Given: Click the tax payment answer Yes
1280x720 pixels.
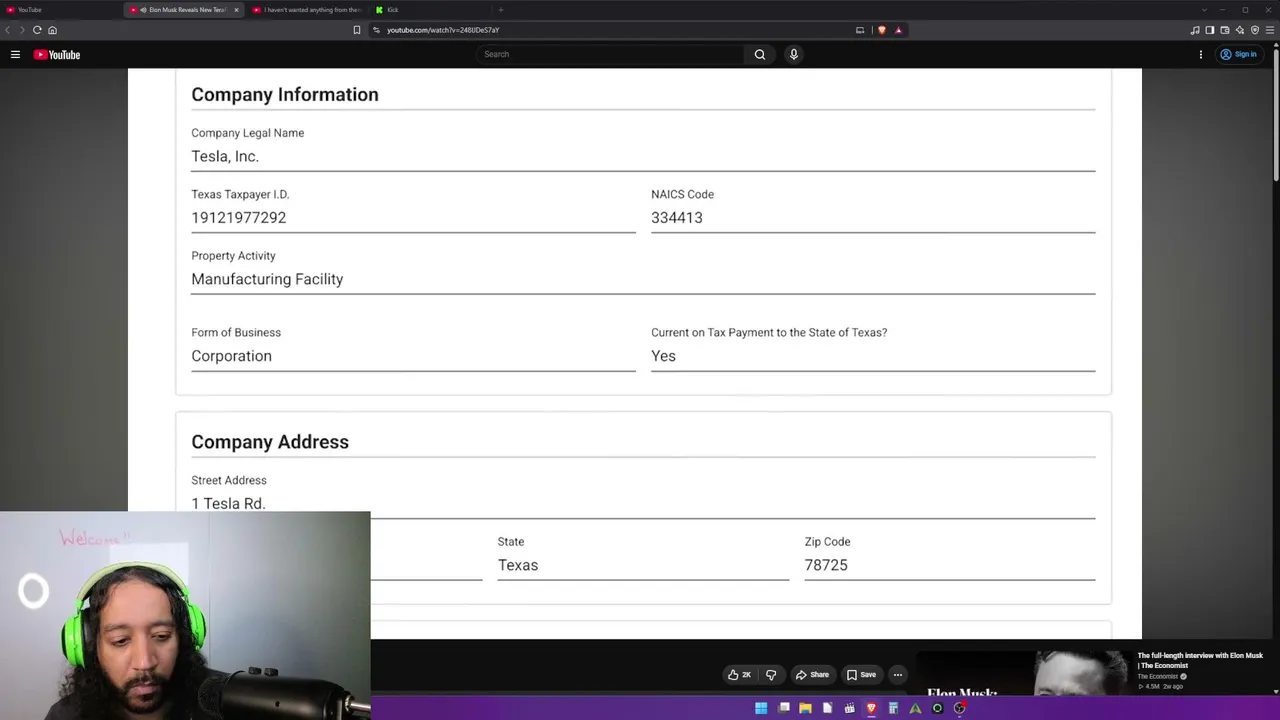Looking at the screenshot, I should tap(664, 356).
